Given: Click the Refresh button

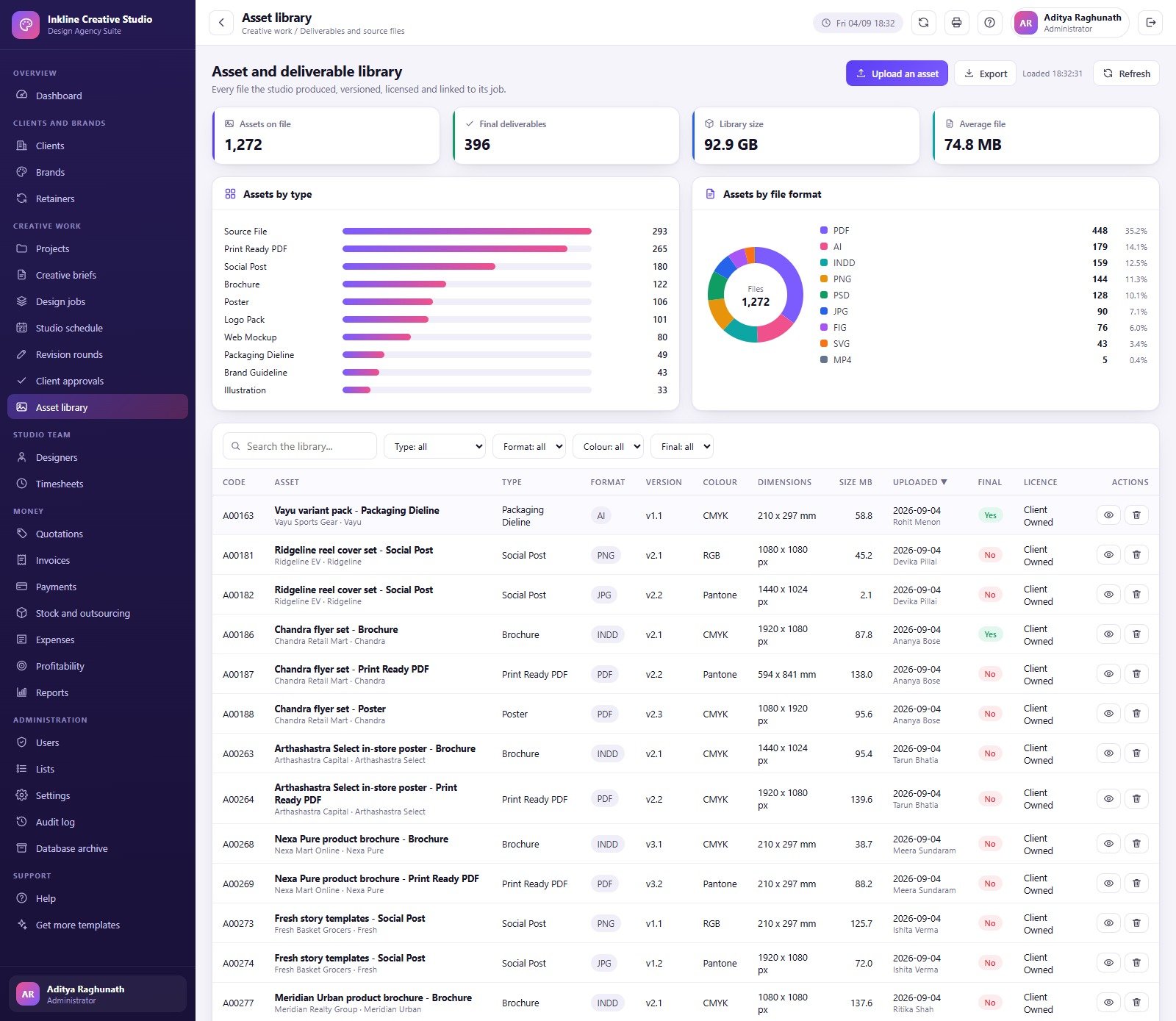Looking at the screenshot, I should [x=1126, y=74].
